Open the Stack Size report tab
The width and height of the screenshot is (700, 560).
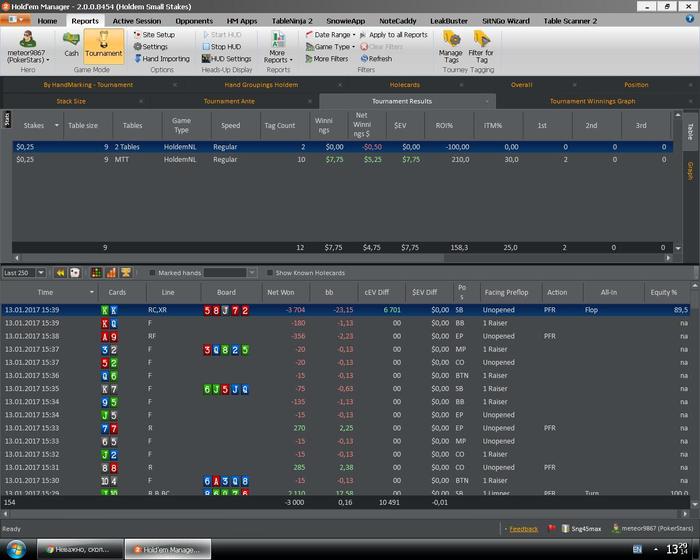[71, 101]
